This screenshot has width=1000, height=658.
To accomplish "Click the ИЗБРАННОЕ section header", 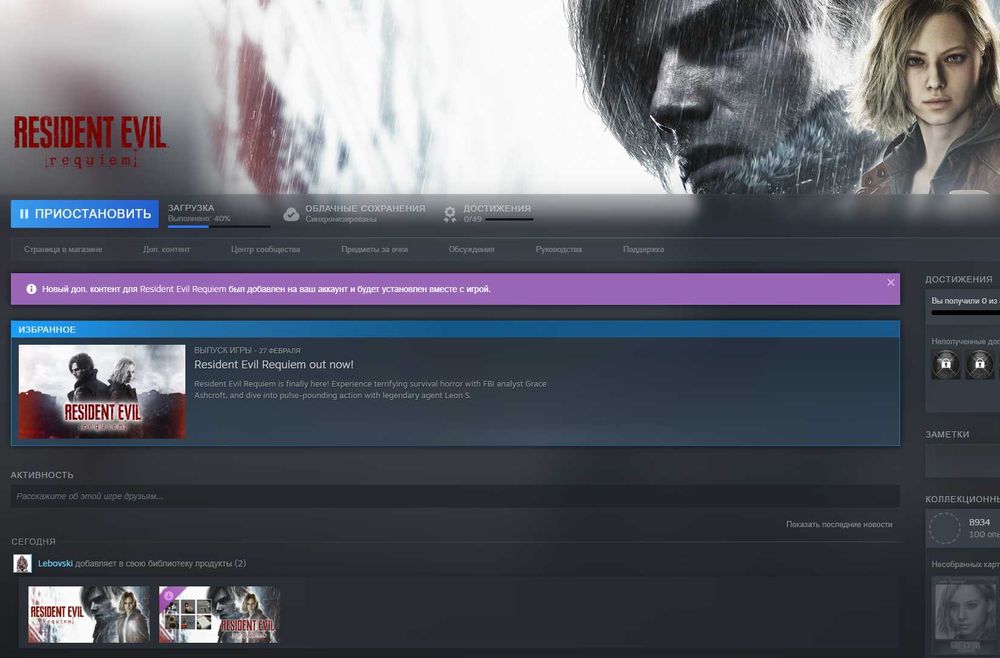I will point(455,329).
